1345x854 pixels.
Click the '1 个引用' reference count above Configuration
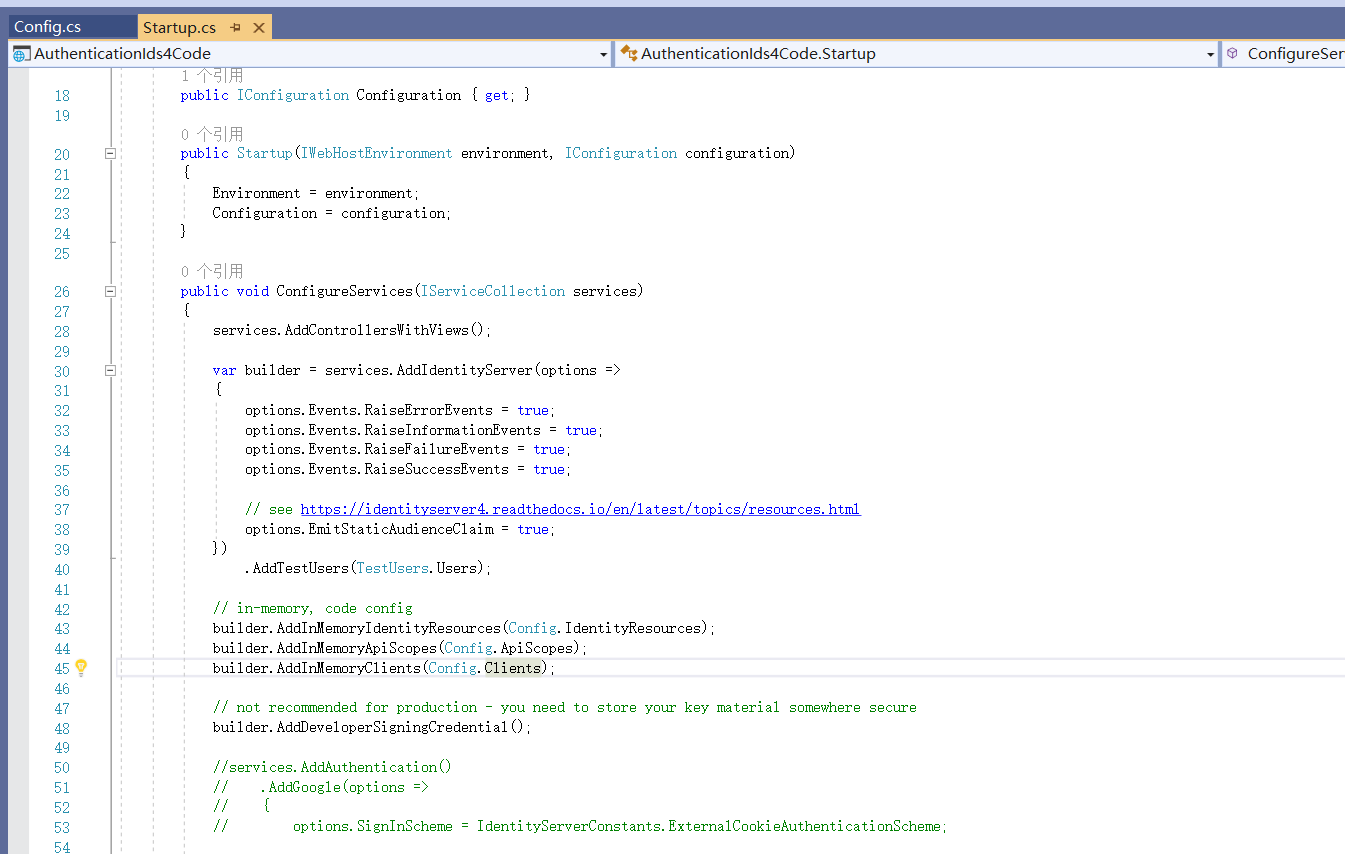pyautogui.click(x=212, y=76)
